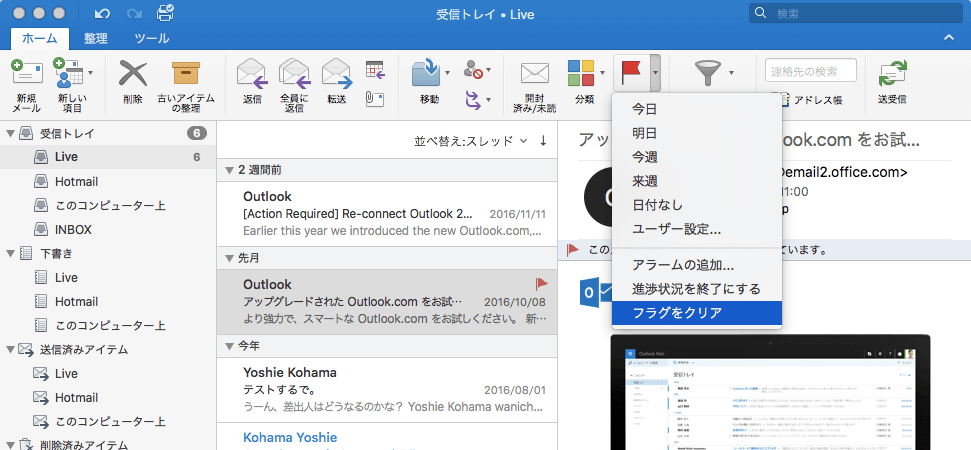Click the purple rules arrow icon

click(x=473, y=98)
